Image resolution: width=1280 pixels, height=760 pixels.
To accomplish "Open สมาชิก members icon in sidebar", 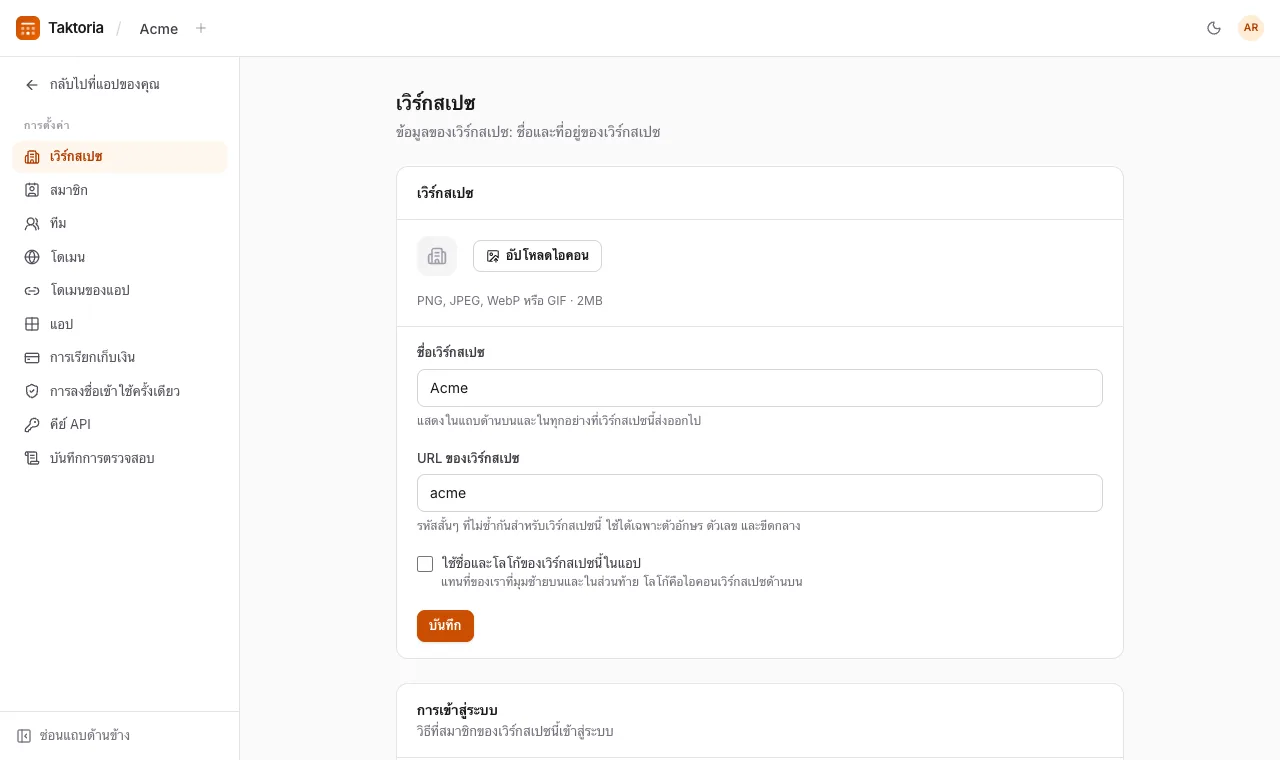I will click(32, 190).
